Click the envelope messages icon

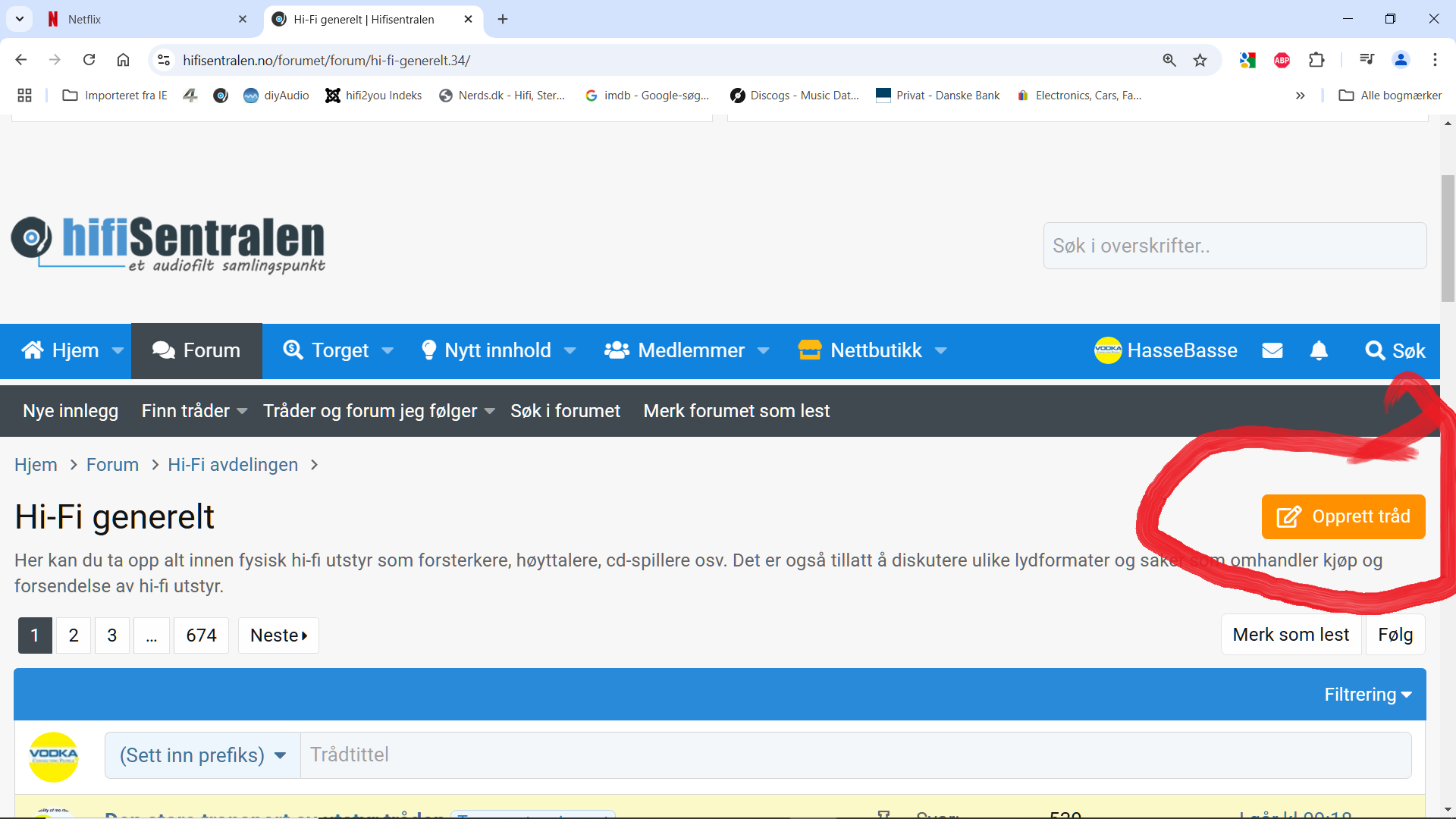1272,350
